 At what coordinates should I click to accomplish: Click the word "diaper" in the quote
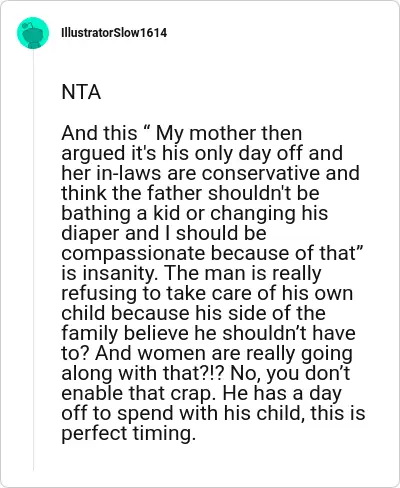[x=90, y=233]
